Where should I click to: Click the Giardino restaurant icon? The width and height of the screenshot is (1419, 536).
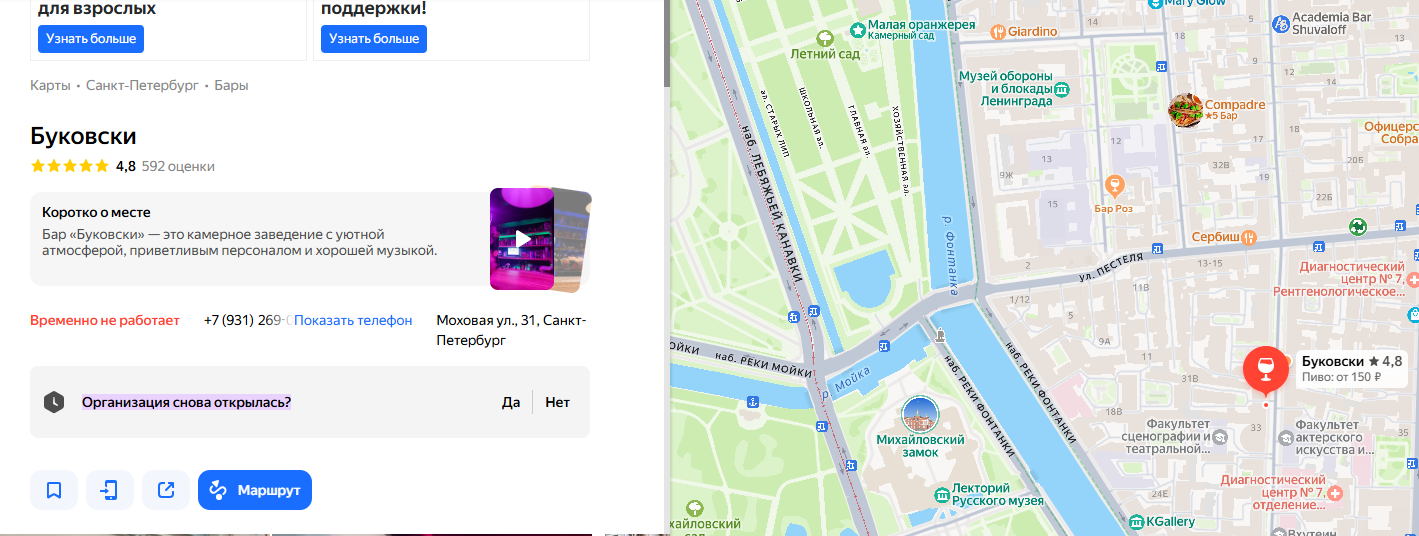coord(997,31)
